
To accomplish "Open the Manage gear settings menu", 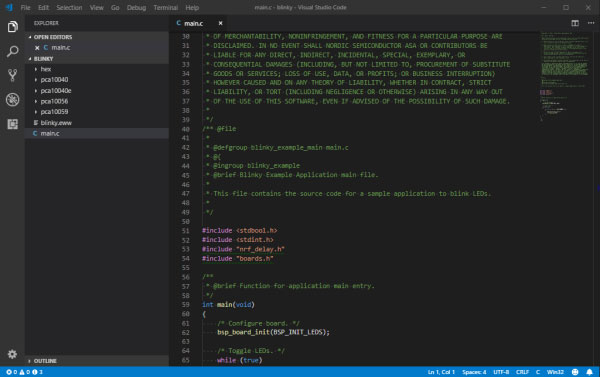I will click(x=12, y=354).
